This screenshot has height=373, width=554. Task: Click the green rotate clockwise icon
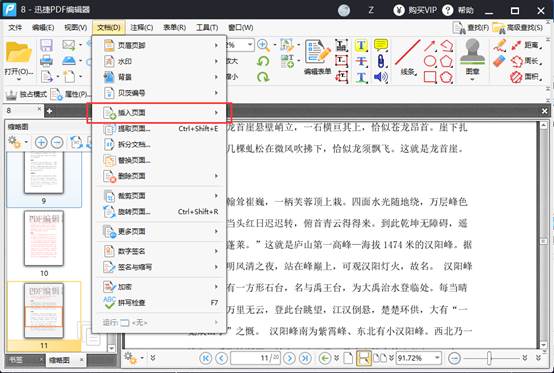(x=263, y=77)
